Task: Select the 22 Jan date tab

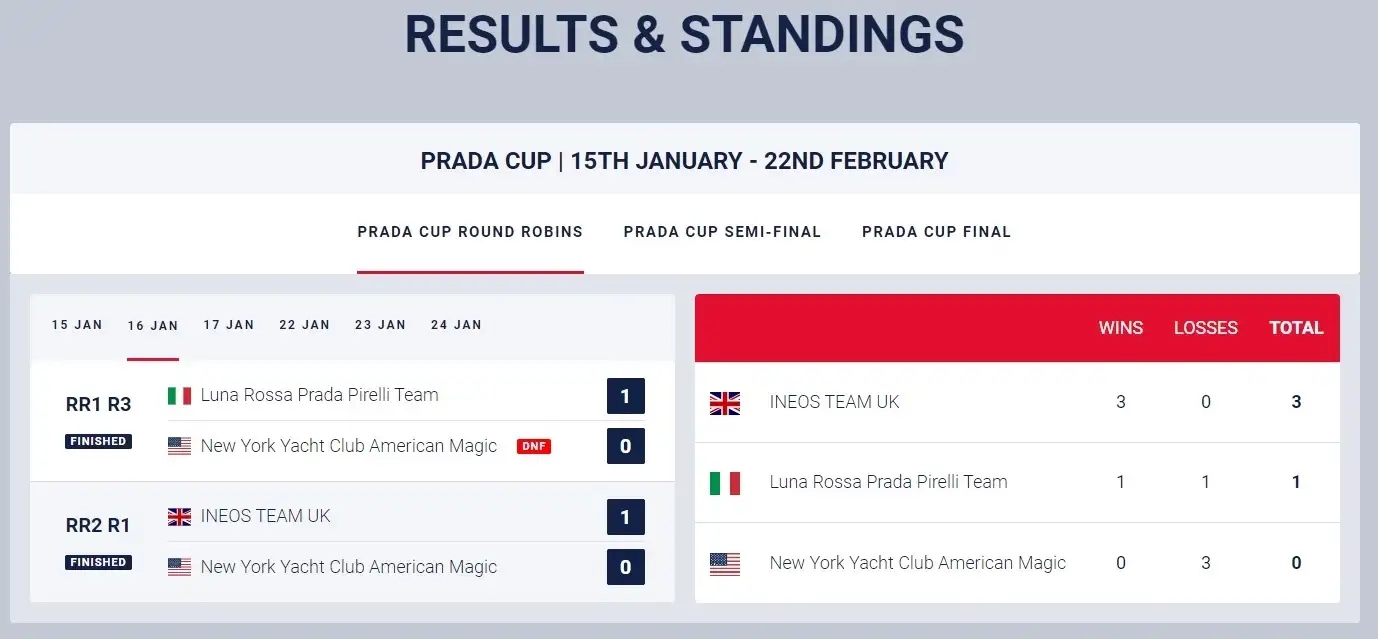Action: (x=304, y=325)
